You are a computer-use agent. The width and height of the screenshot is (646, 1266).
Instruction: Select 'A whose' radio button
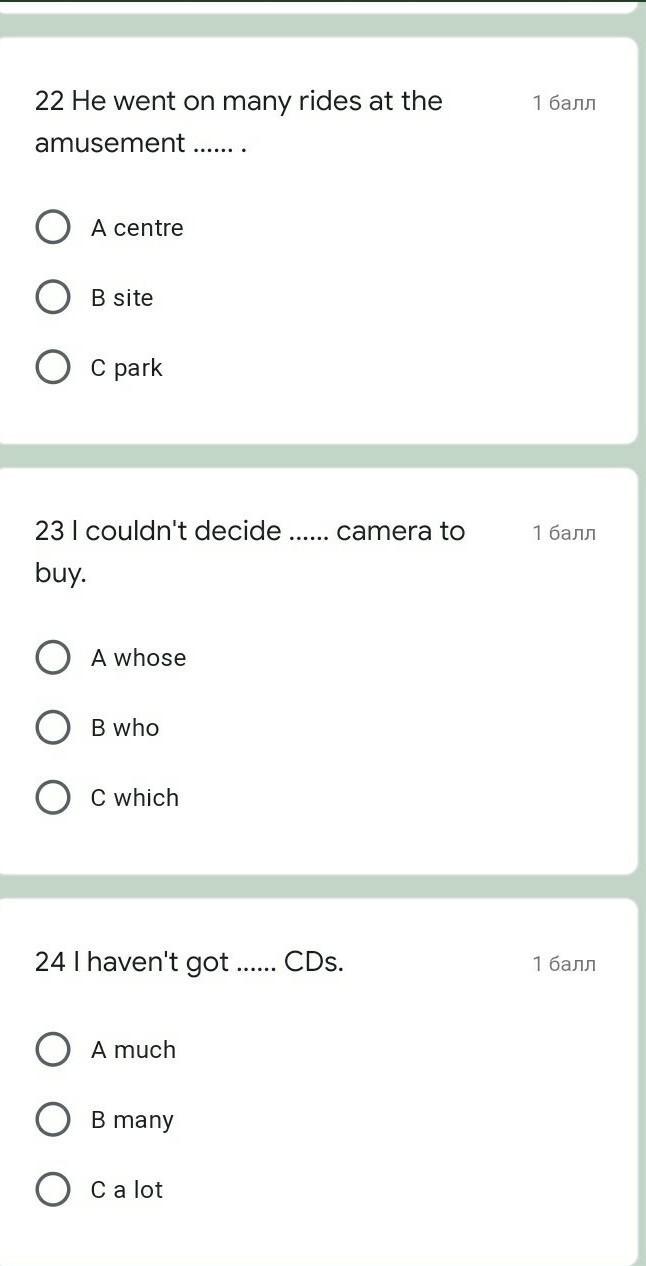tap(53, 657)
